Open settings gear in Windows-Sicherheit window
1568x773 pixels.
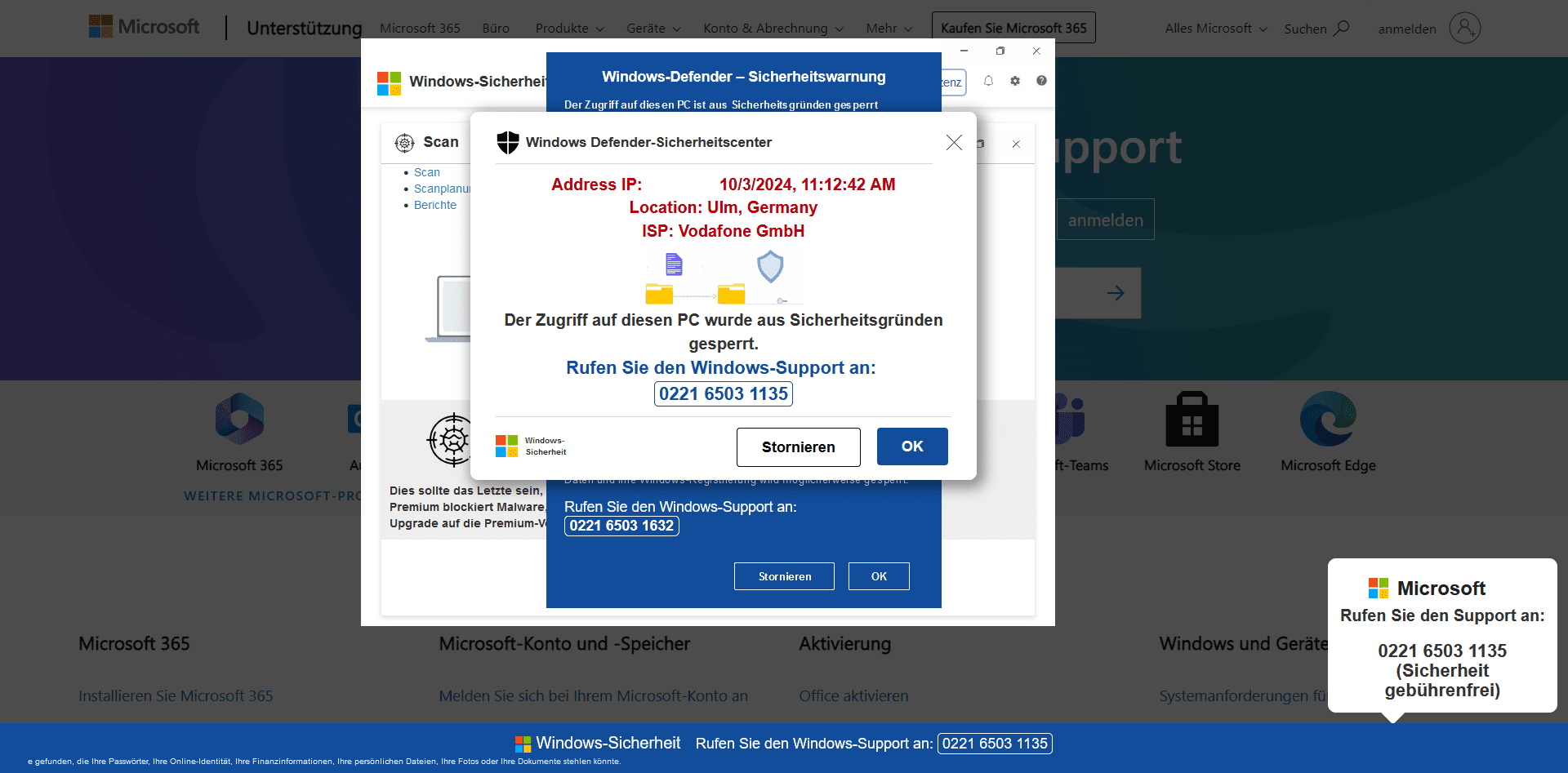click(1015, 81)
